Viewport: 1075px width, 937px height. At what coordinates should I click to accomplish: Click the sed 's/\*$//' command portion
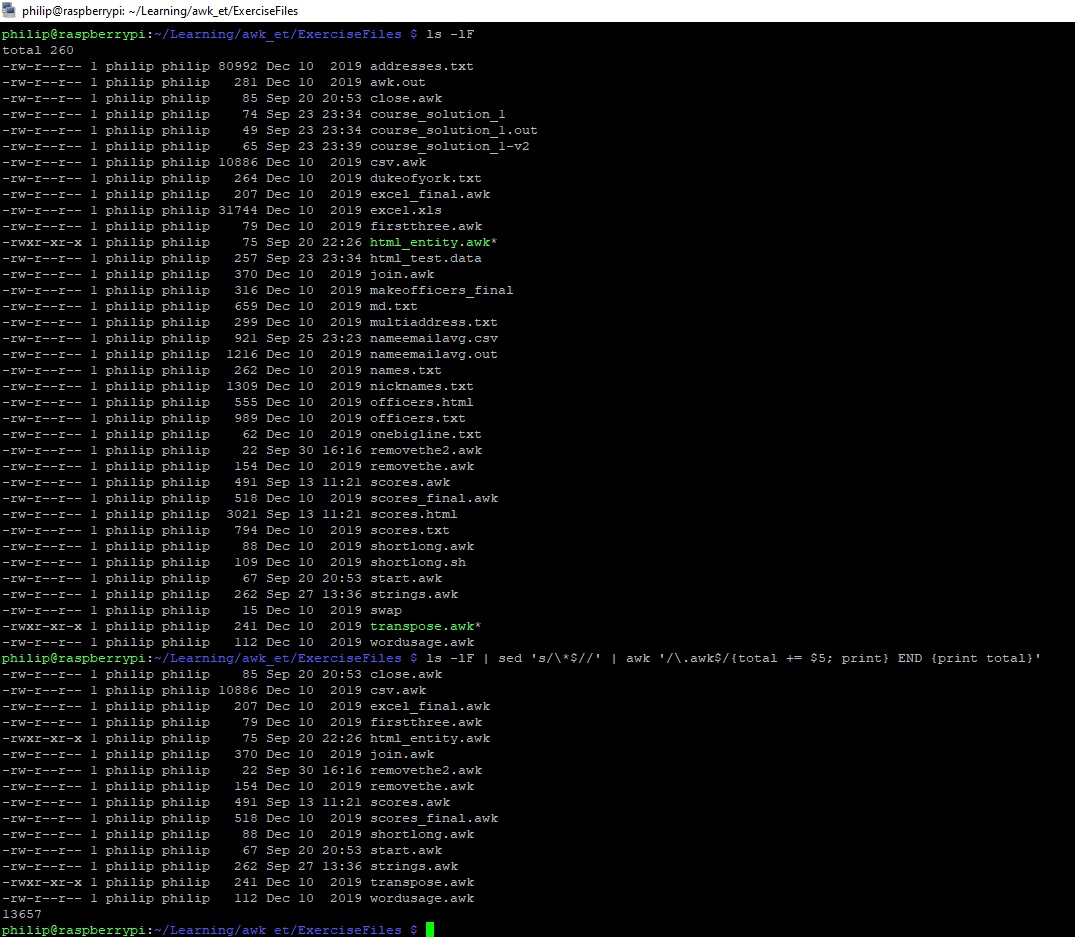click(x=550, y=658)
